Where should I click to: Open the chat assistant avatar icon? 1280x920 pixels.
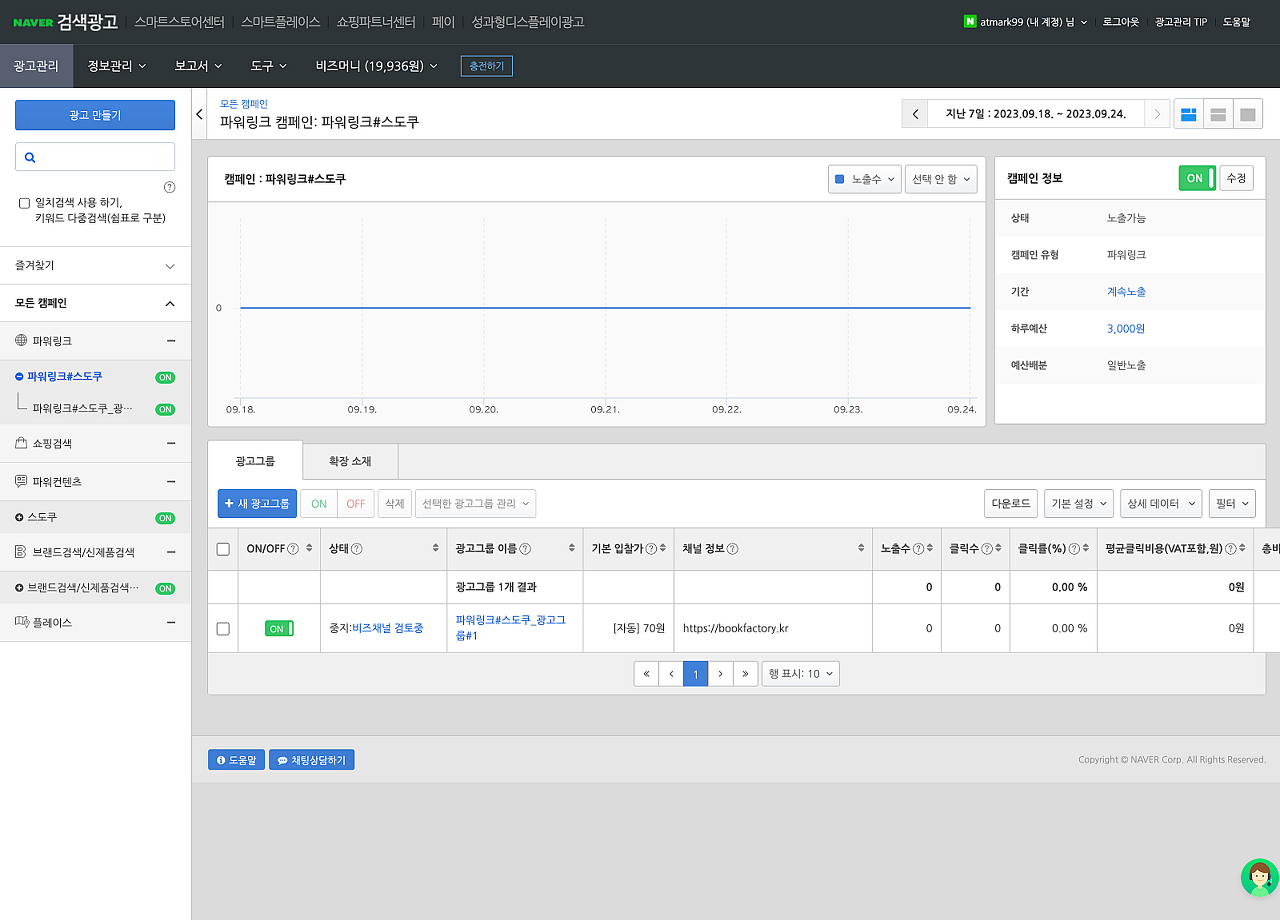pos(1258,877)
